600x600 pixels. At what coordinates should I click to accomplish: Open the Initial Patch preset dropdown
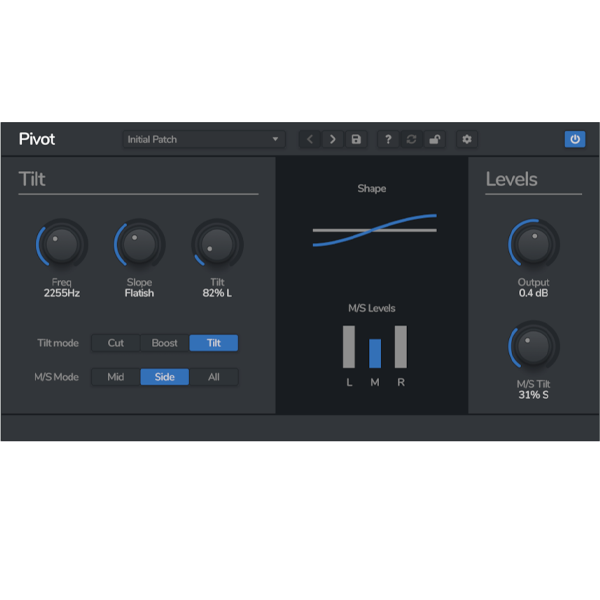pyautogui.click(x=204, y=139)
